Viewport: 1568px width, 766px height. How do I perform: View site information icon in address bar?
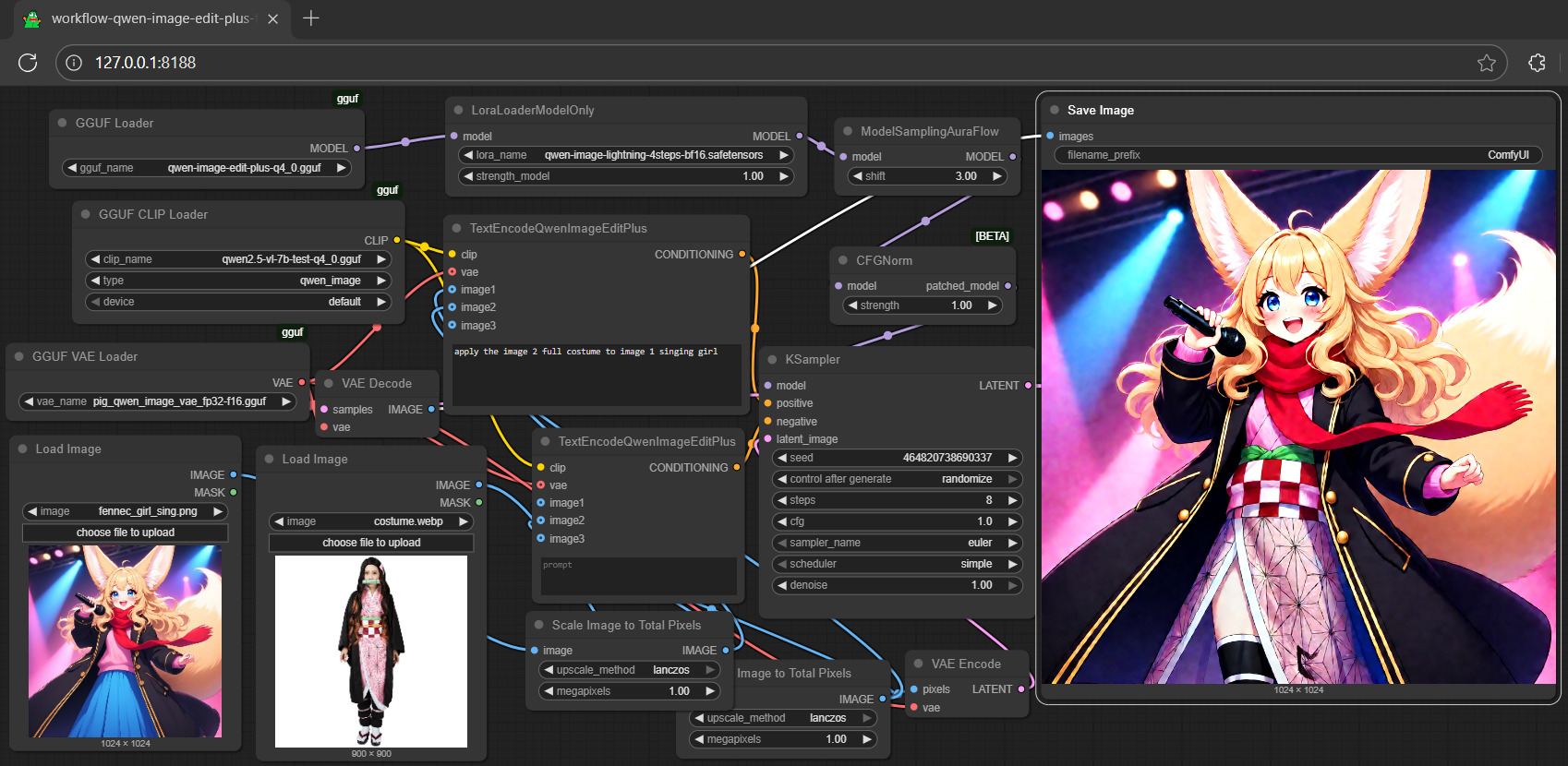(x=75, y=63)
